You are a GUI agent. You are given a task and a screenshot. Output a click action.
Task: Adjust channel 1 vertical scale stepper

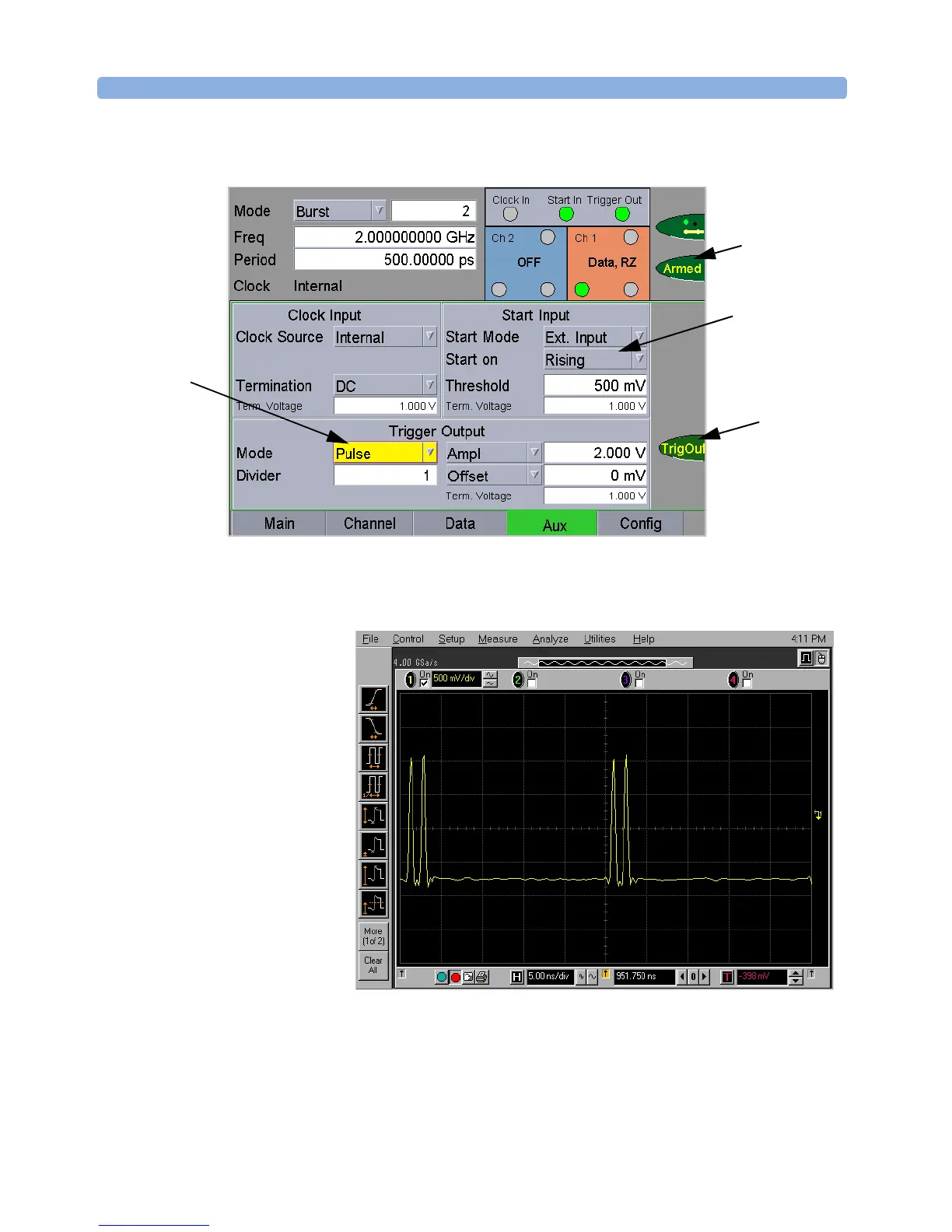point(490,679)
